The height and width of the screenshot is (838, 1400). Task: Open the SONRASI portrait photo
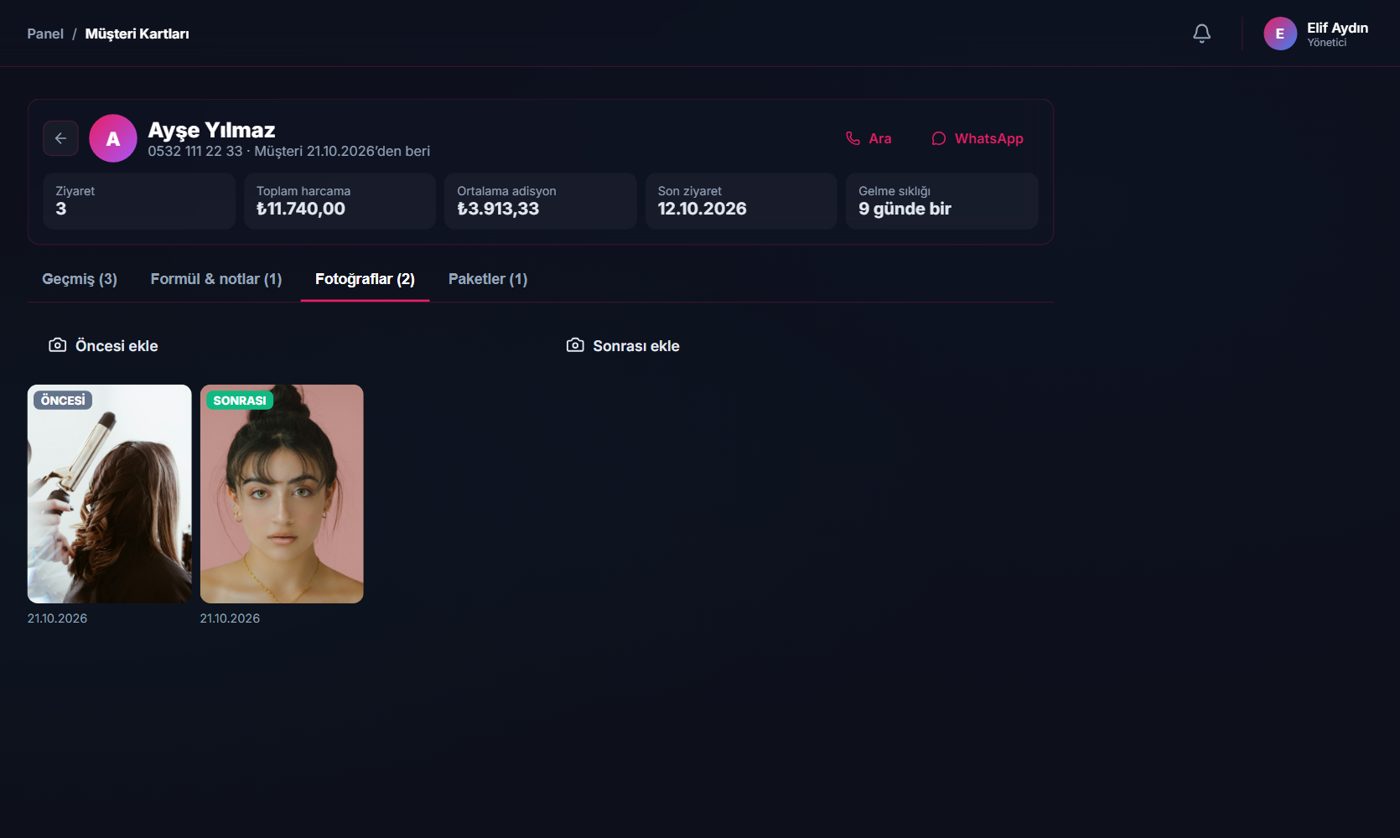pyautogui.click(x=281, y=494)
